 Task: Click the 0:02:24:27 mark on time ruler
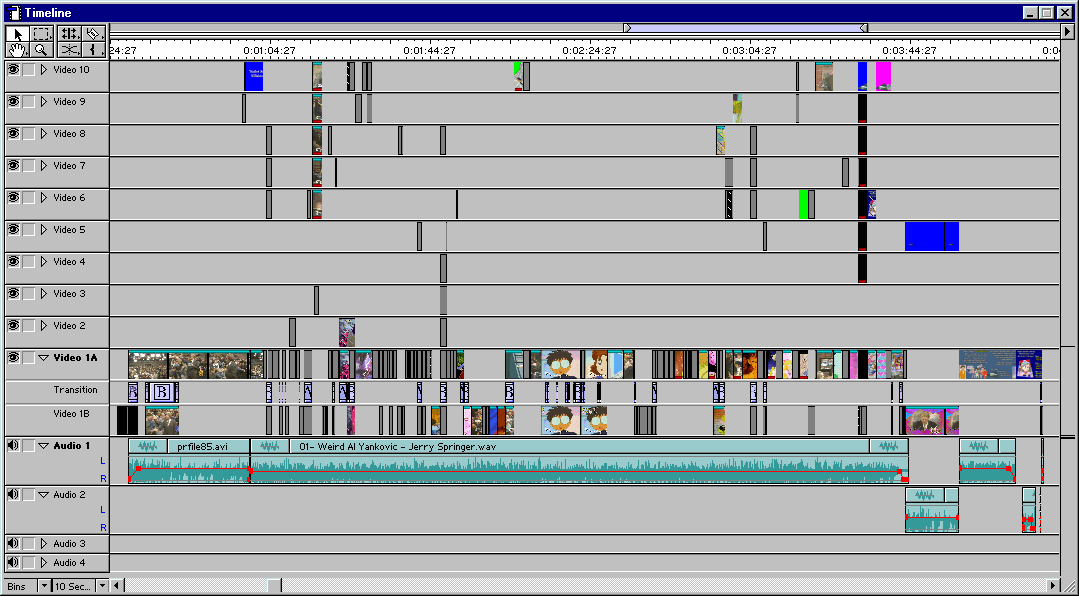[589, 50]
